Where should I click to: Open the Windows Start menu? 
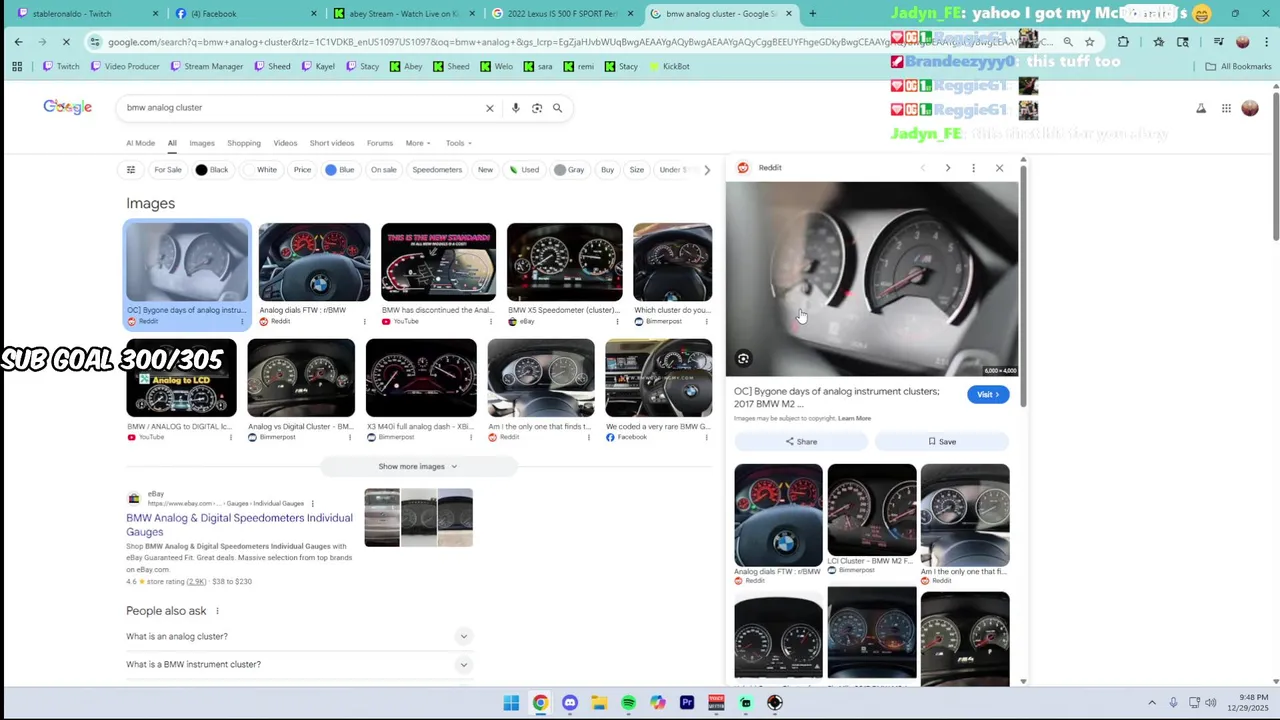pos(511,703)
